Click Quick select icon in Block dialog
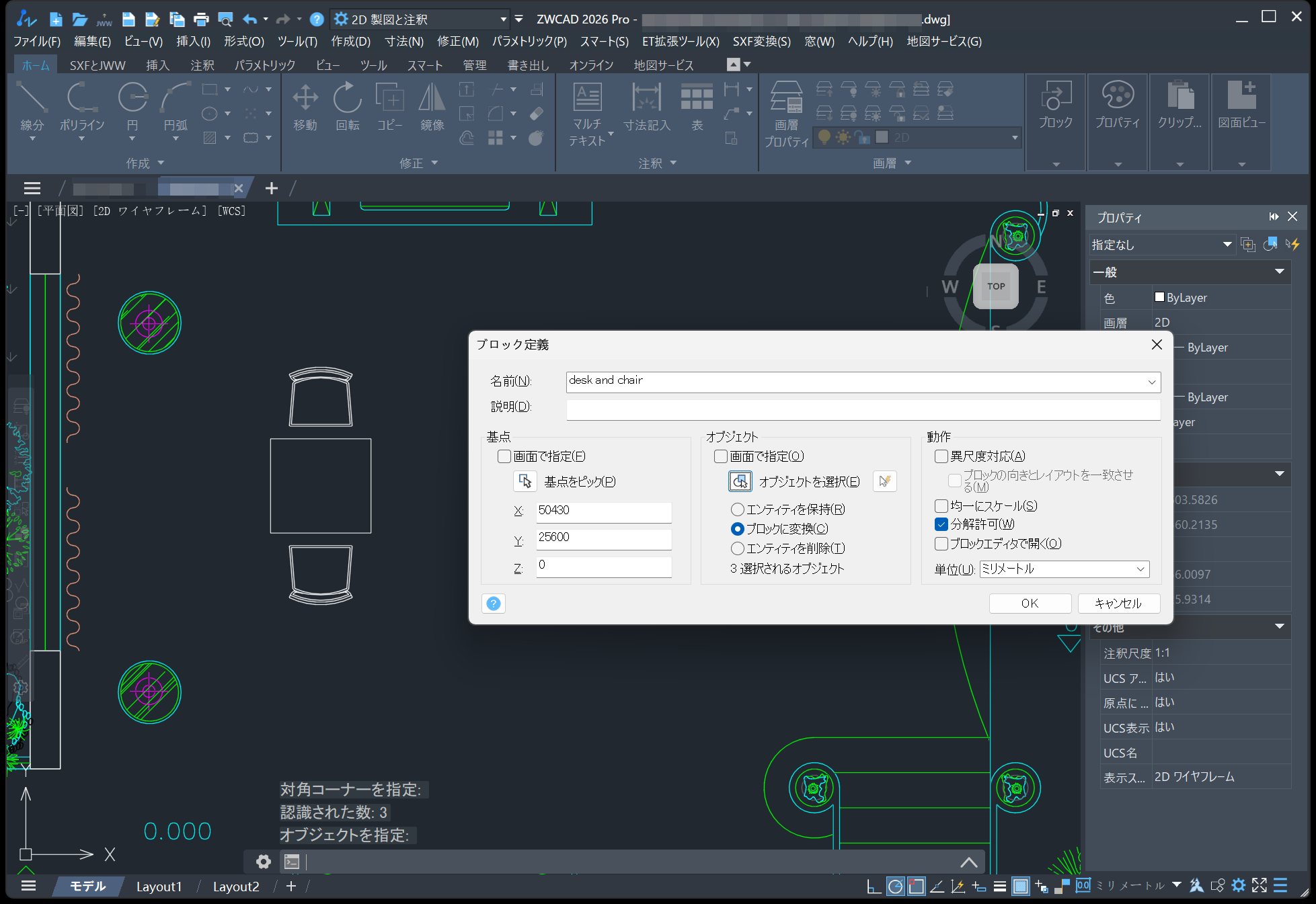 click(x=885, y=481)
